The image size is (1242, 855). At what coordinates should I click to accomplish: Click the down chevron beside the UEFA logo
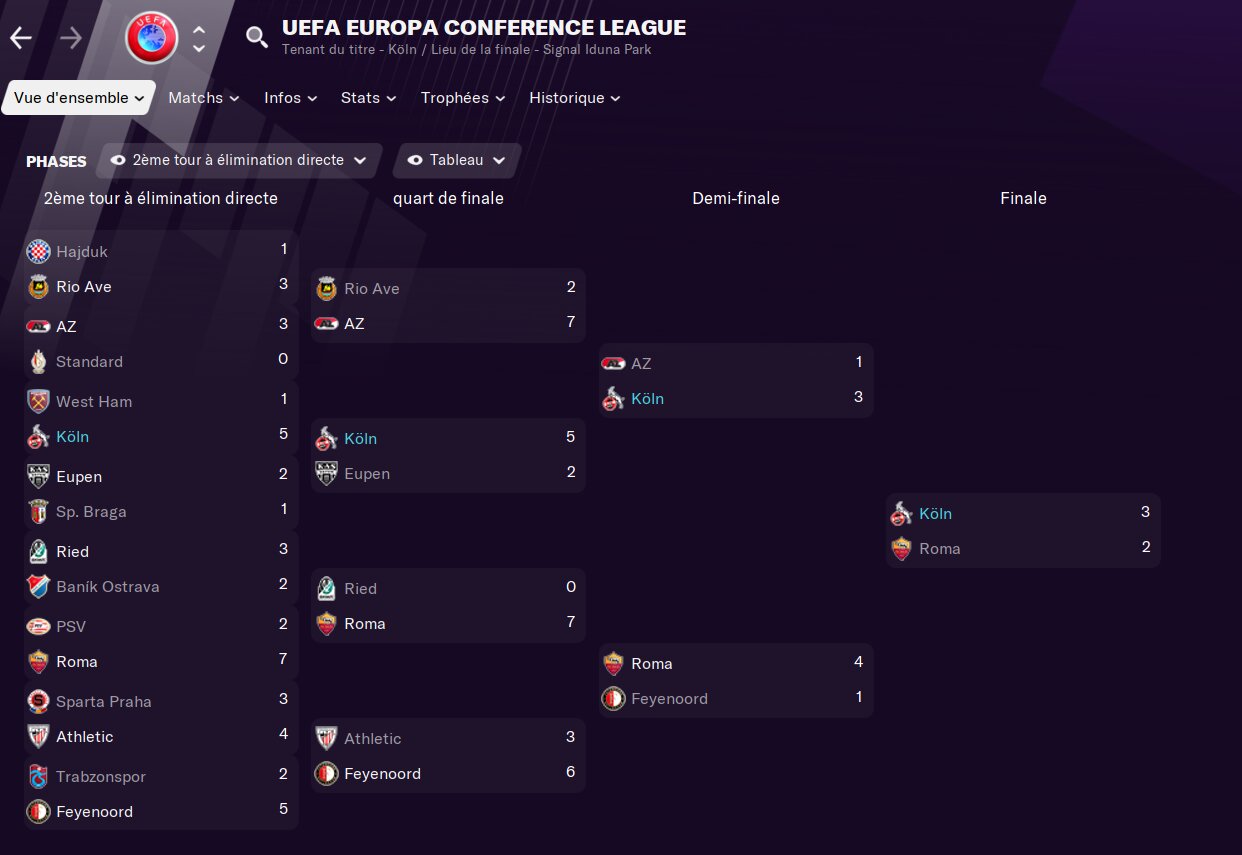coord(199,48)
